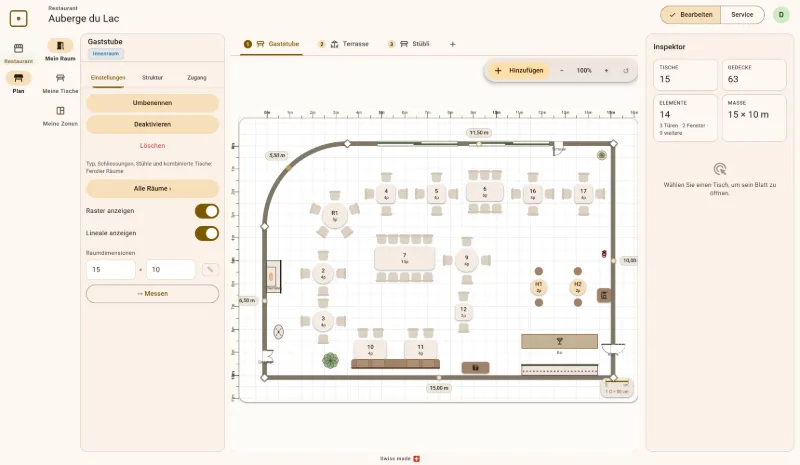Select the door at the bottom-left wall
Screen dimensions: 800x465
(267, 356)
